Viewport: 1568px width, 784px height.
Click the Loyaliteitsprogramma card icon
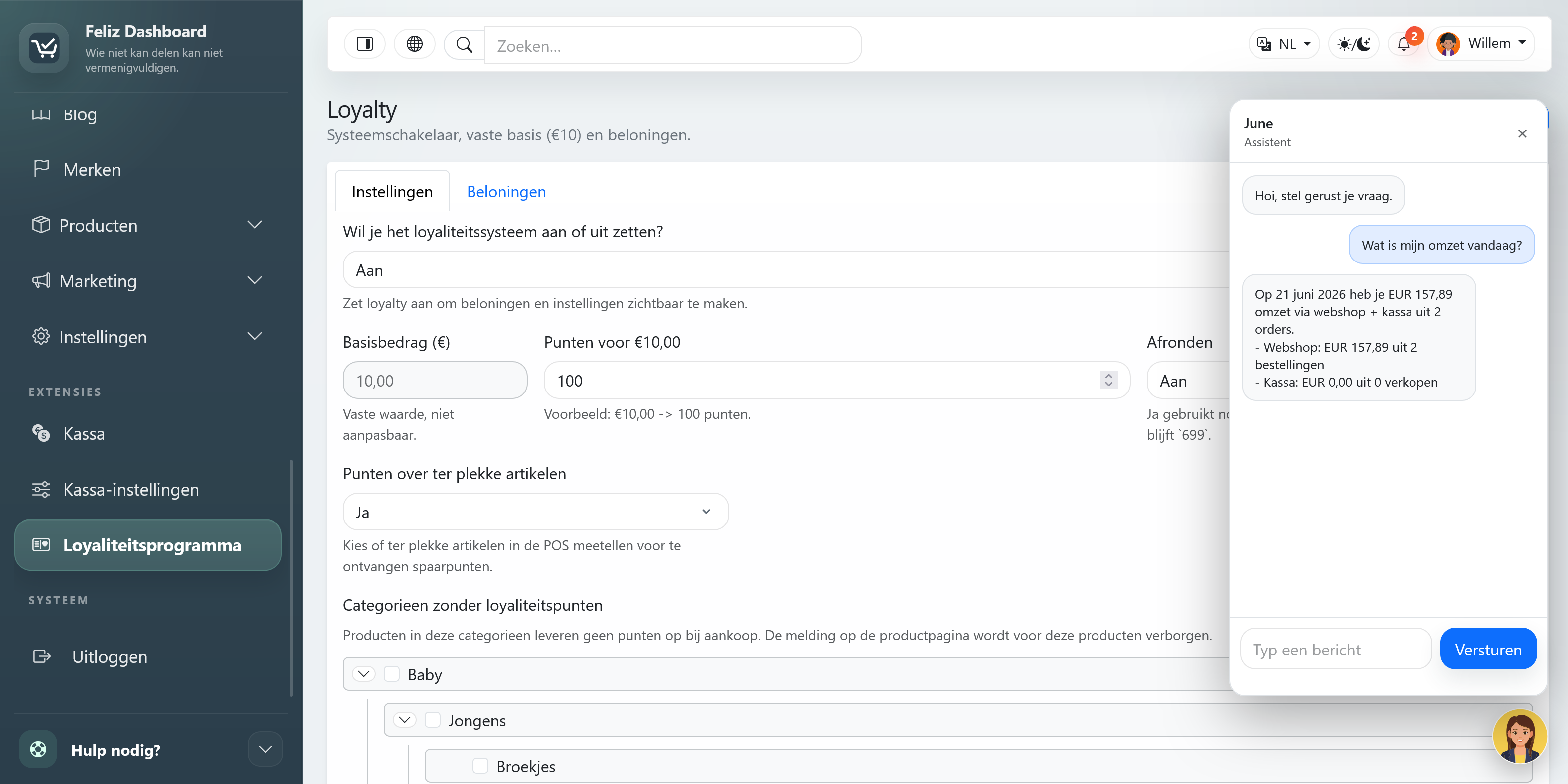41,544
